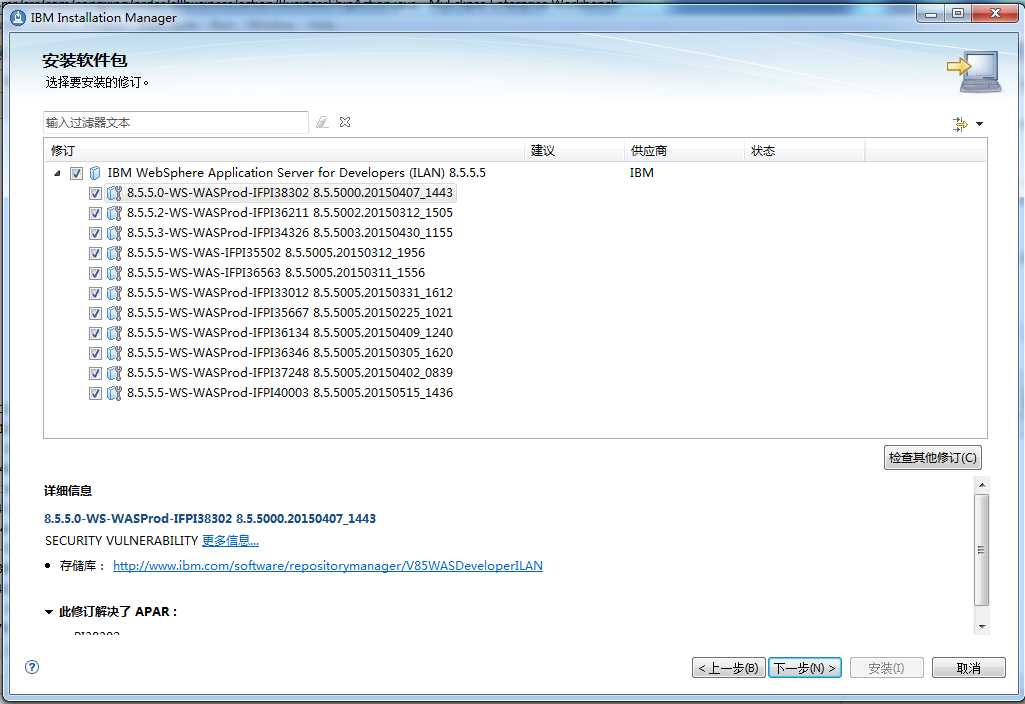Go back with 上一步(B) button
1025x704 pixels.
[728, 668]
